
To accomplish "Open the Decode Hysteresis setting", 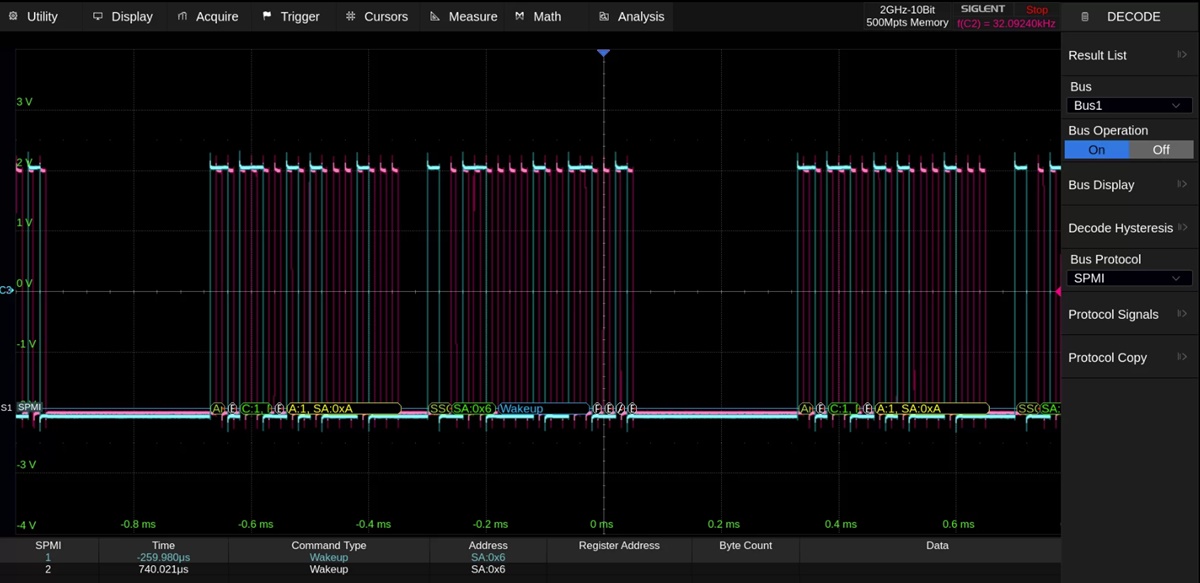I will 1129,228.
